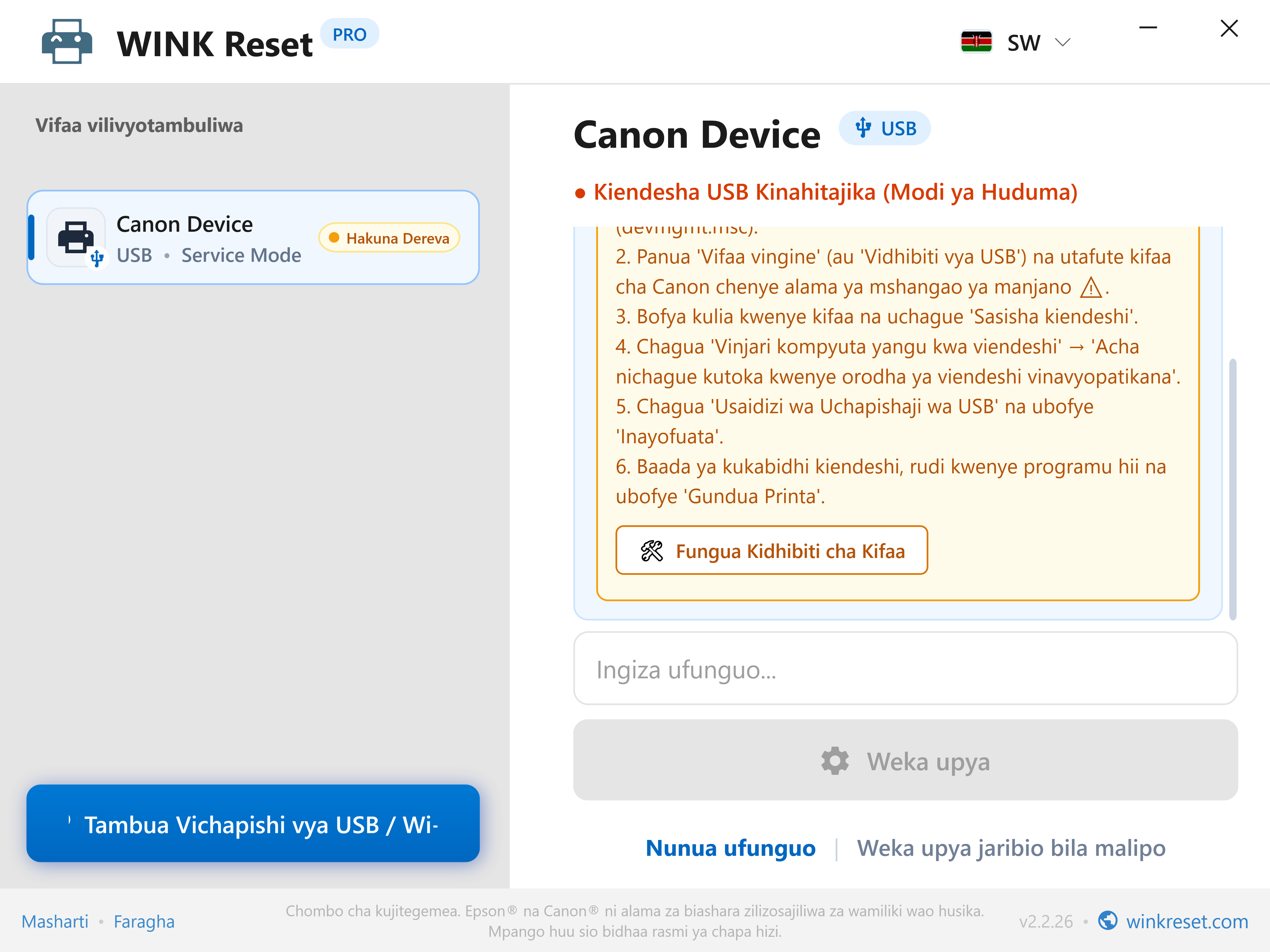Click the Weka upya reset button
Viewport: 1270px width, 952px height.
[906, 760]
